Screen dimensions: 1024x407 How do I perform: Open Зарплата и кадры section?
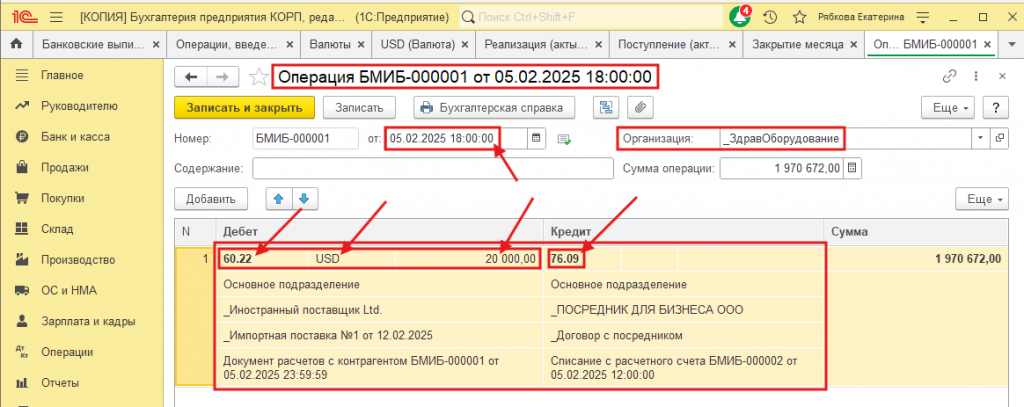pos(88,321)
